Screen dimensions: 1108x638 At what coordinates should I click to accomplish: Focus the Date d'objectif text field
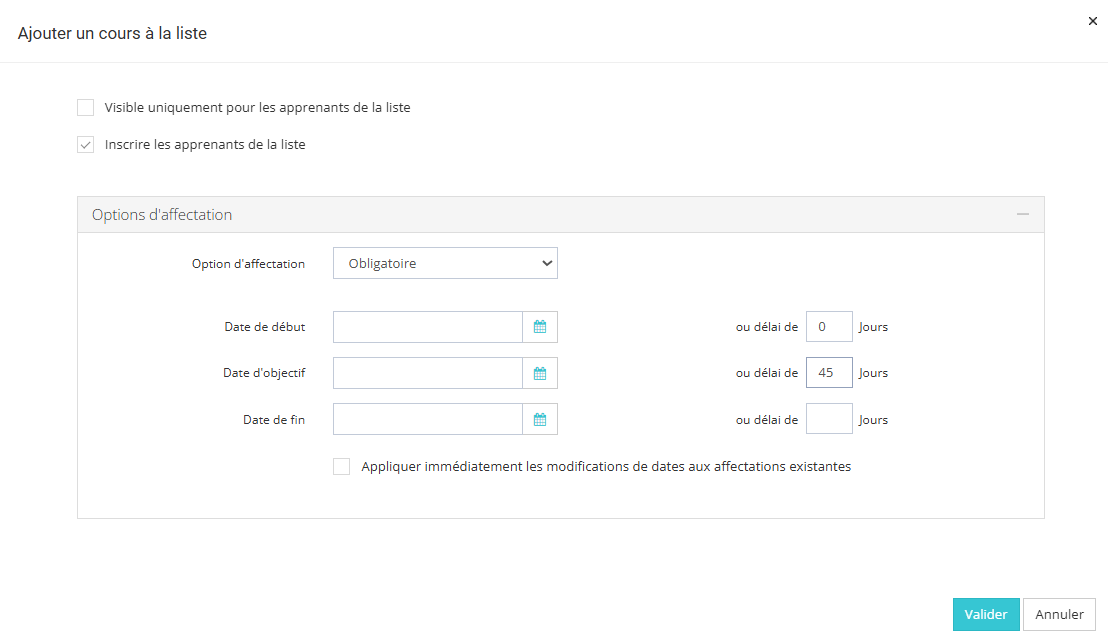[428, 373]
